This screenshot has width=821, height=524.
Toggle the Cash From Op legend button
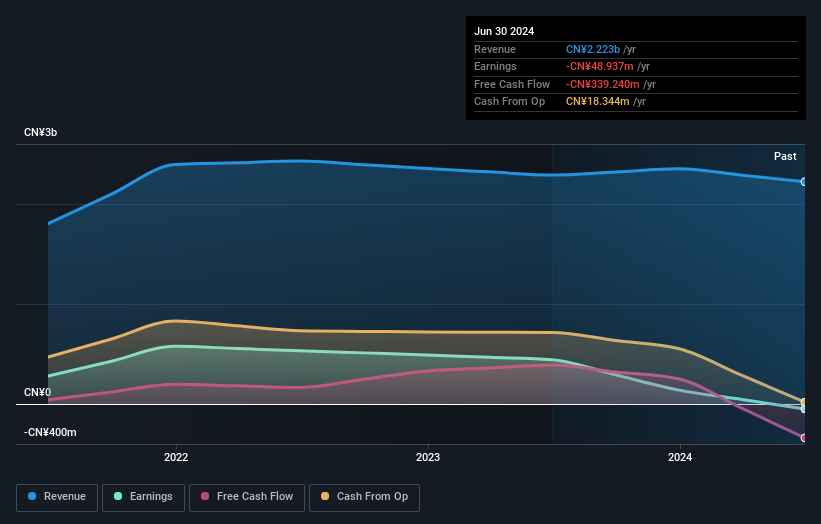click(x=364, y=497)
